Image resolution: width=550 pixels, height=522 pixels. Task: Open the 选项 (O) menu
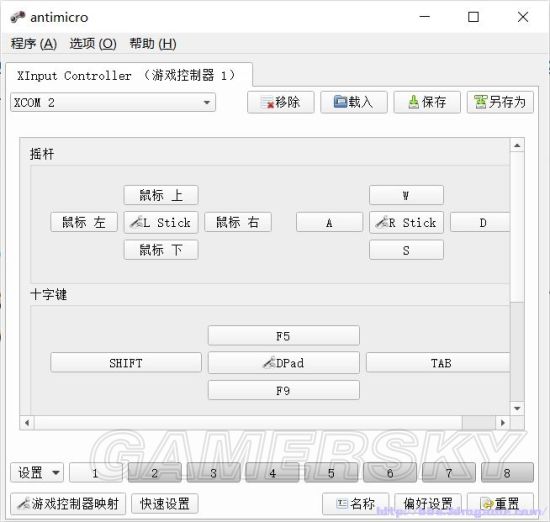(x=93, y=44)
